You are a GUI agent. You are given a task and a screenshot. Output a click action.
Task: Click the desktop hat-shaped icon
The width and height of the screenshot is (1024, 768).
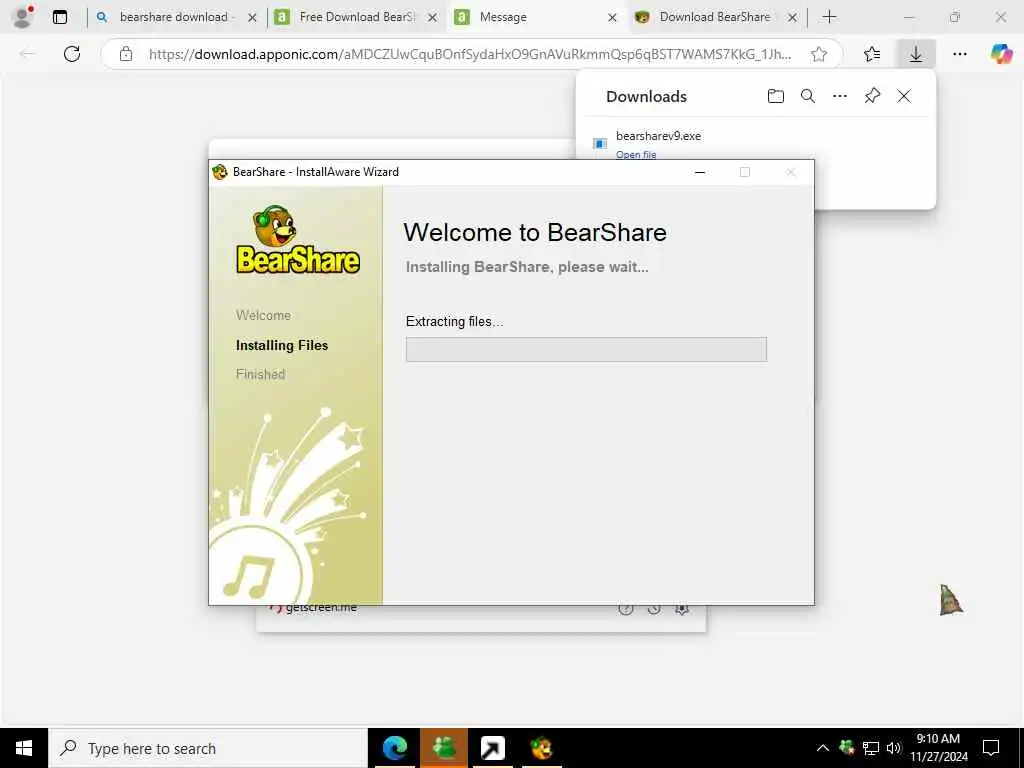[x=951, y=600]
